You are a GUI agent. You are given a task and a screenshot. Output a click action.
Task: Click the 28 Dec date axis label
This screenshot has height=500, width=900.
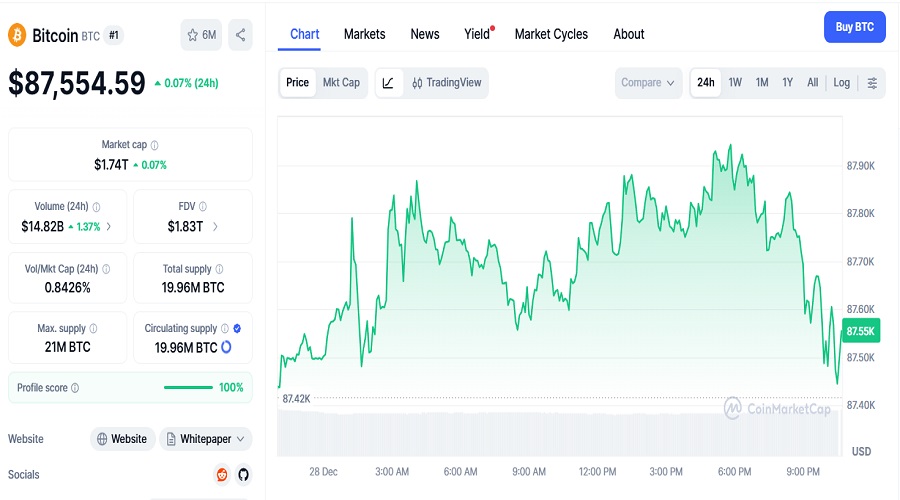(323, 472)
